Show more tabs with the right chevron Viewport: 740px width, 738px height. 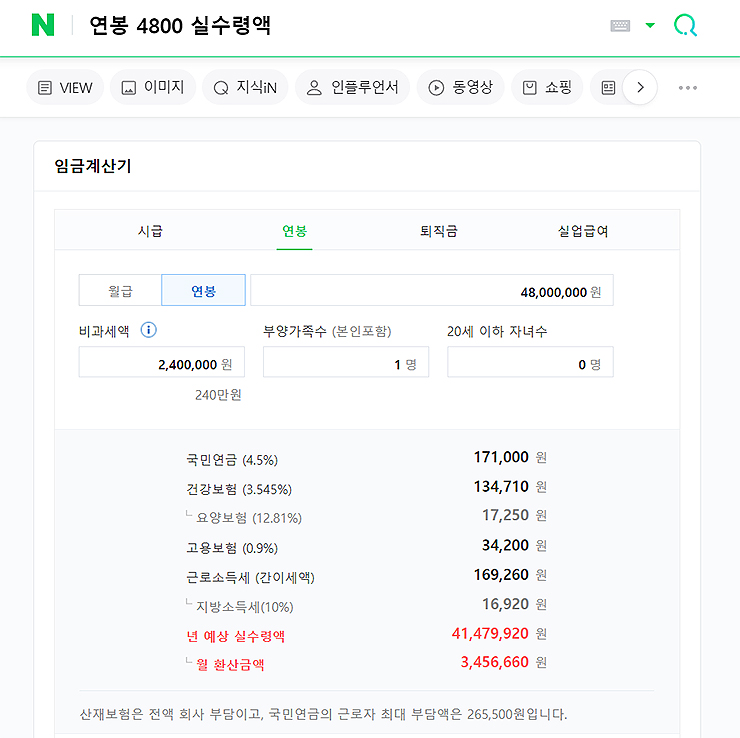pos(640,87)
